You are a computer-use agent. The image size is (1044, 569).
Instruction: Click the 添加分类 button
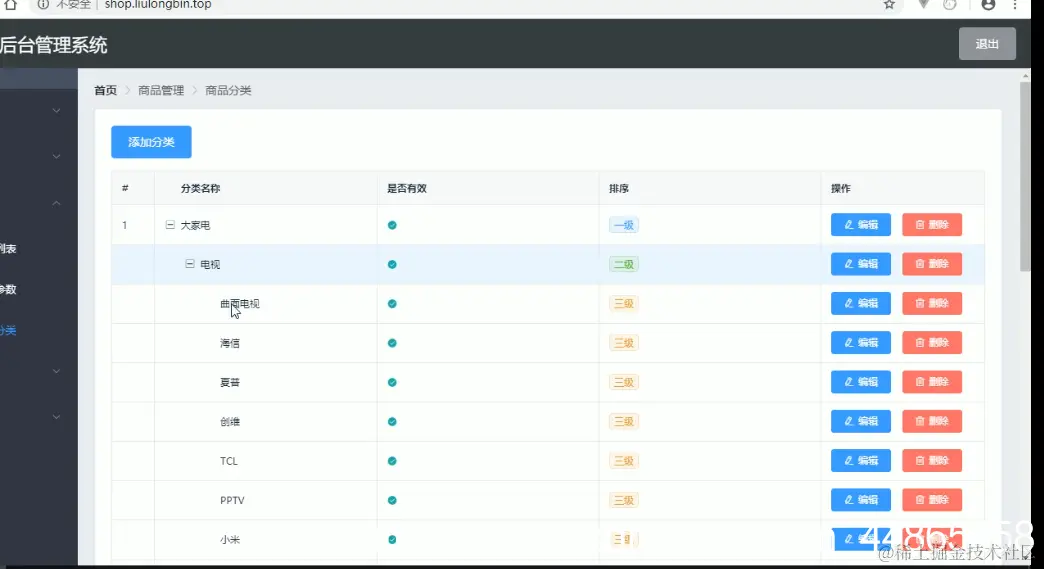click(151, 142)
